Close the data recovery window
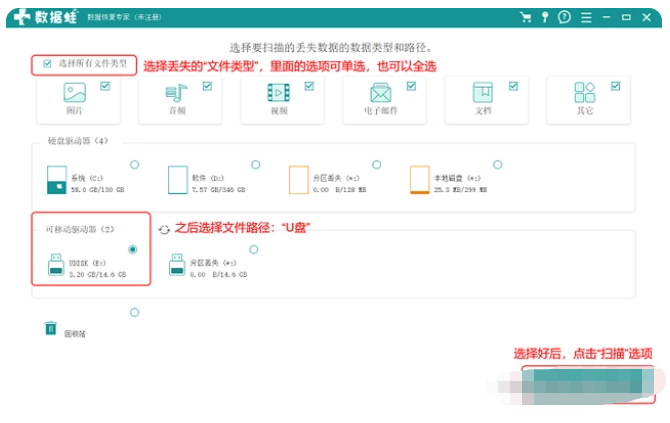Viewport: 670px width, 423px height. (646, 17)
